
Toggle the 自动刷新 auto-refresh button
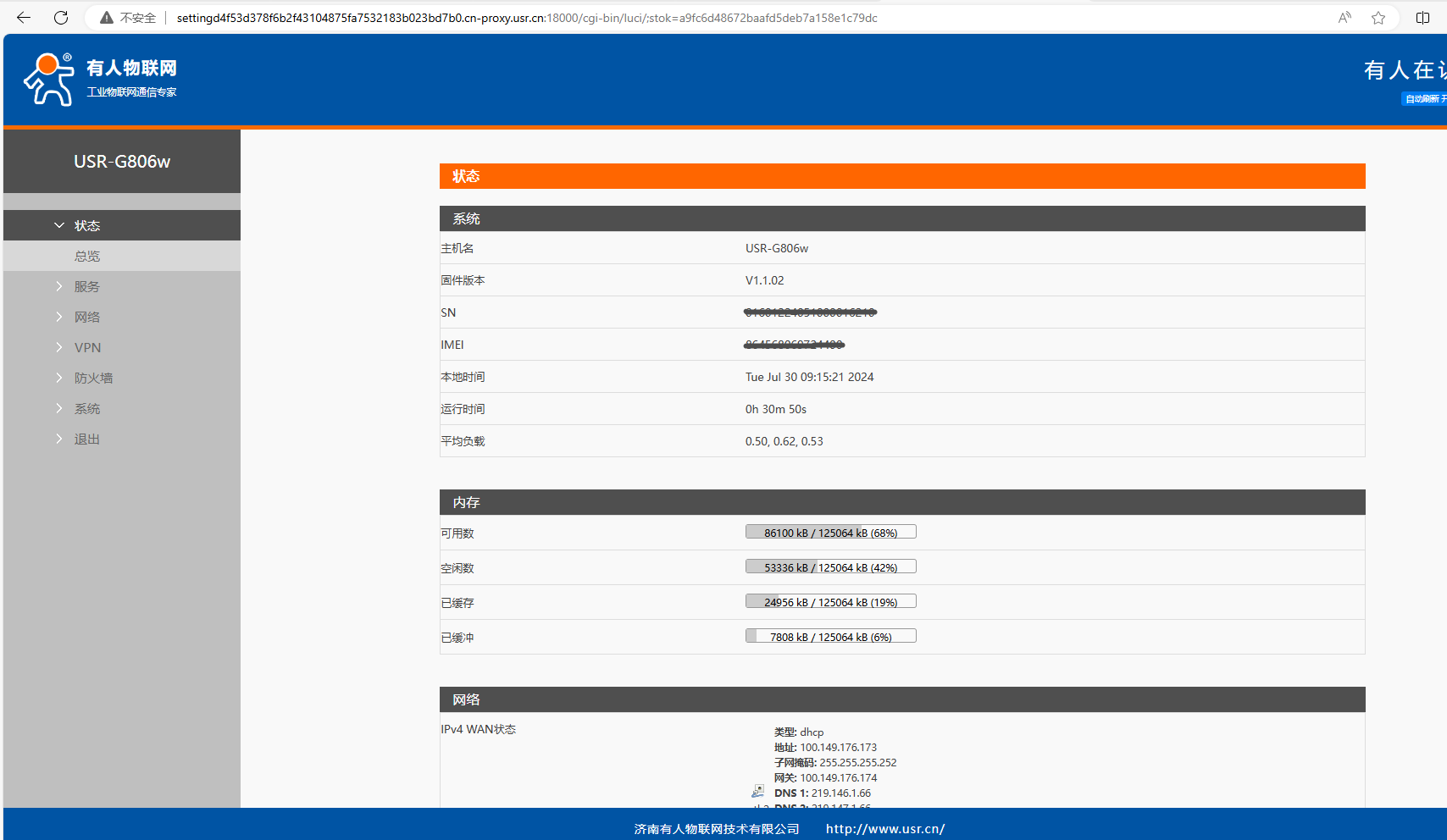(1424, 99)
